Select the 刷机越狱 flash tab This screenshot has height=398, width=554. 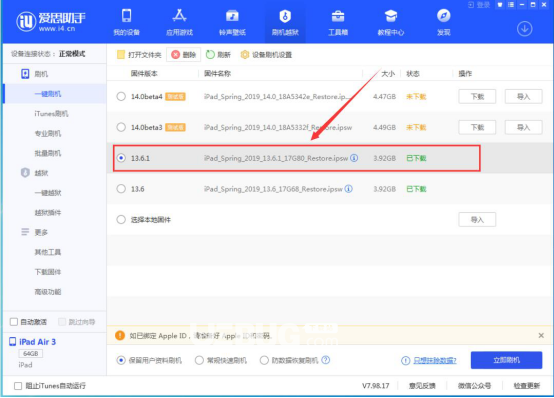pyautogui.click(x=285, y=22)
